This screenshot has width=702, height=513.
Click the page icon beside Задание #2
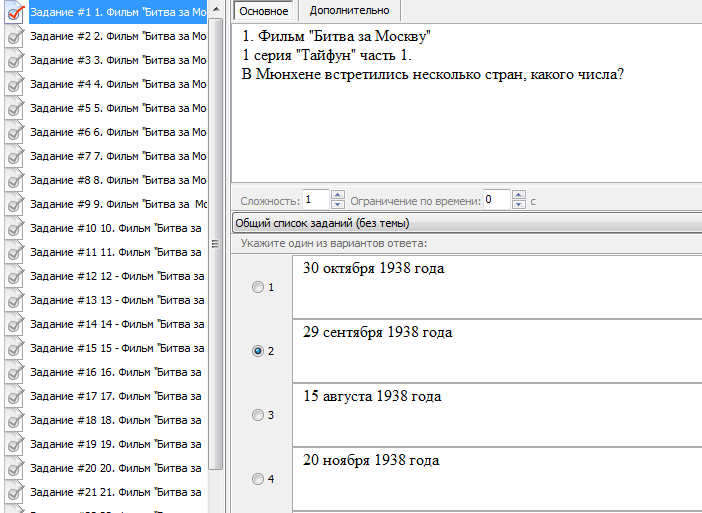coord(14,36)
